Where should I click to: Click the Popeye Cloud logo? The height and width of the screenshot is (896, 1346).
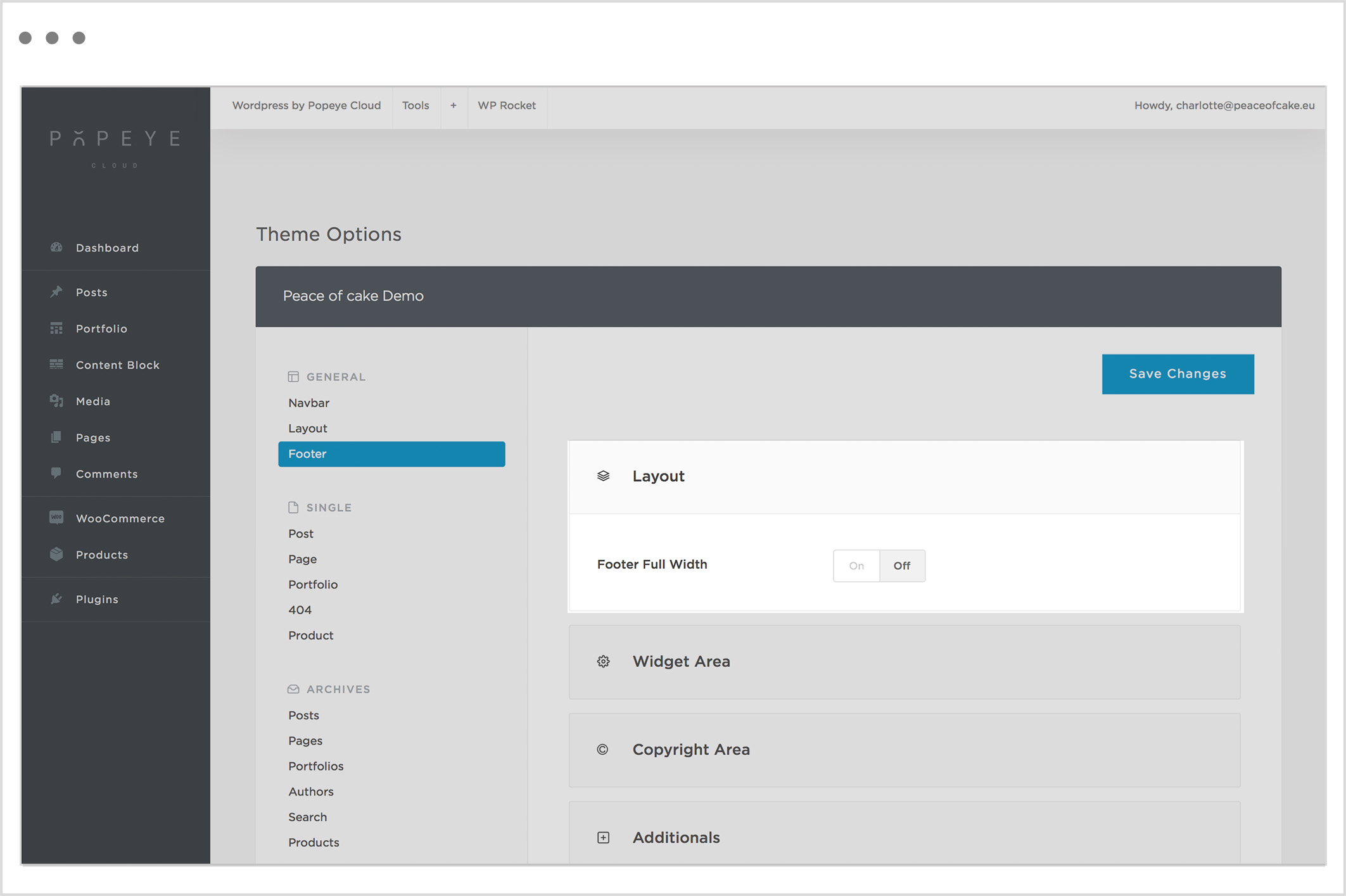click(115, 148)
